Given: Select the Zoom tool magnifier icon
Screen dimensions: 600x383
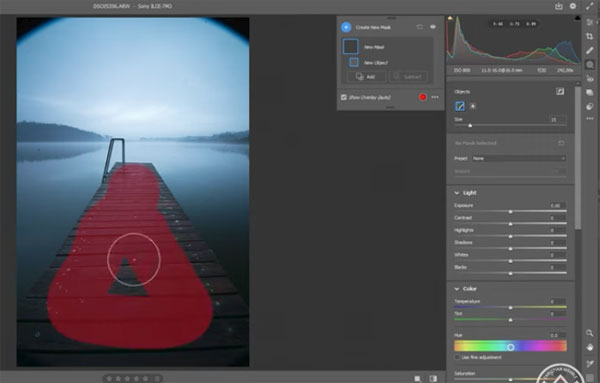Looking at the screenshot, I should [590, 333].
